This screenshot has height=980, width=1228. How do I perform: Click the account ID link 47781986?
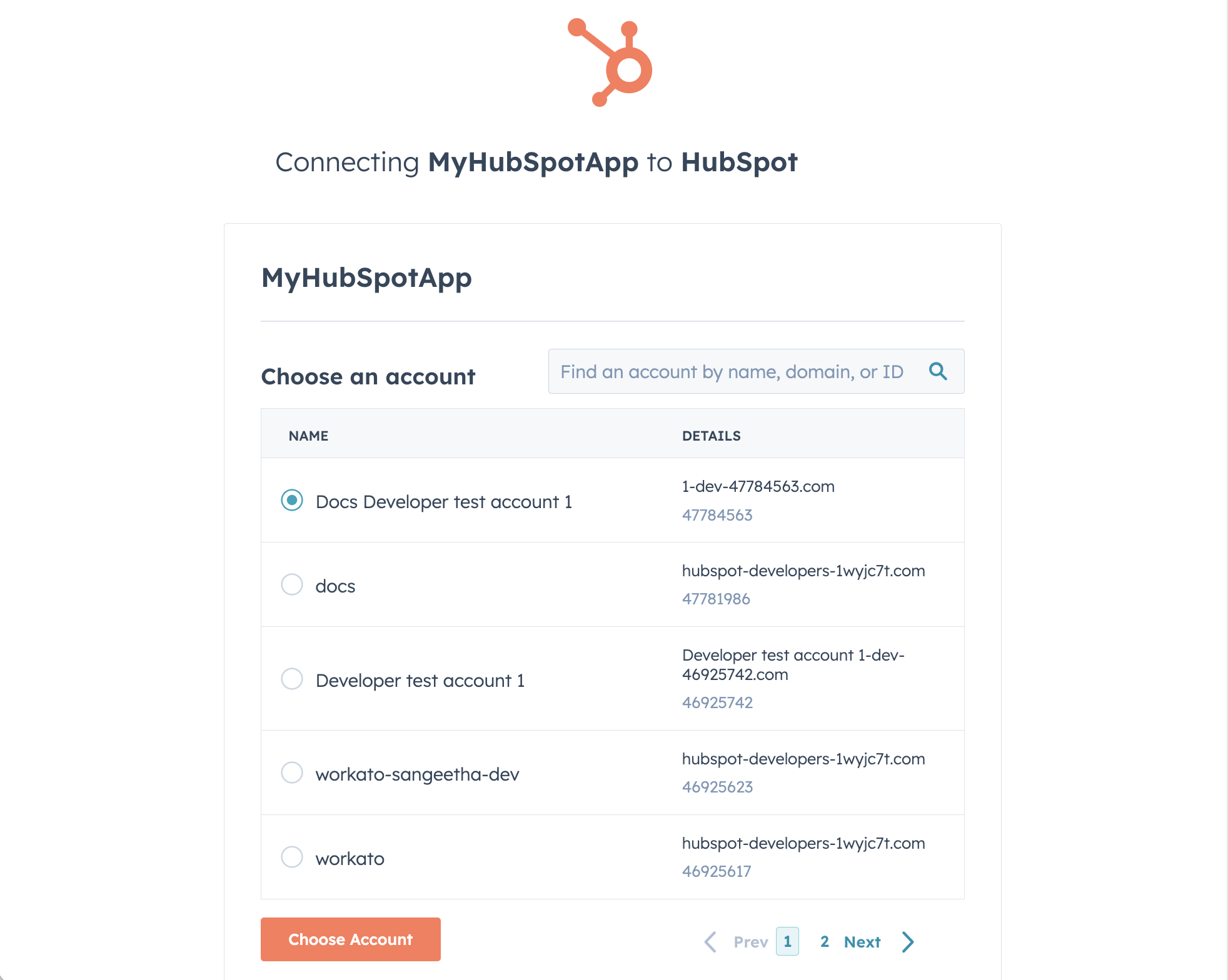717,598
